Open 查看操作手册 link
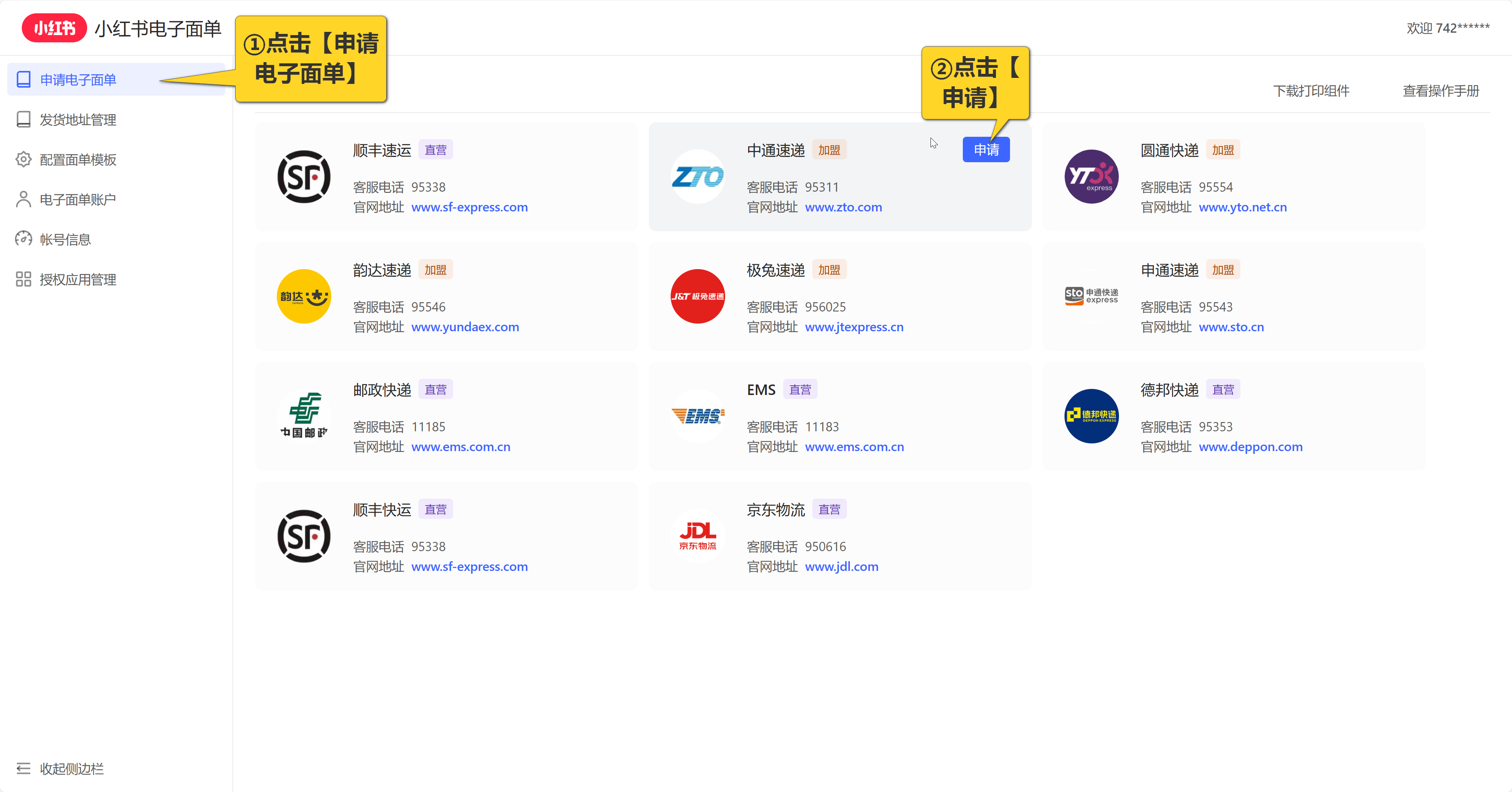This screenshot has height=792, width=1512. tap(1441, 91)
